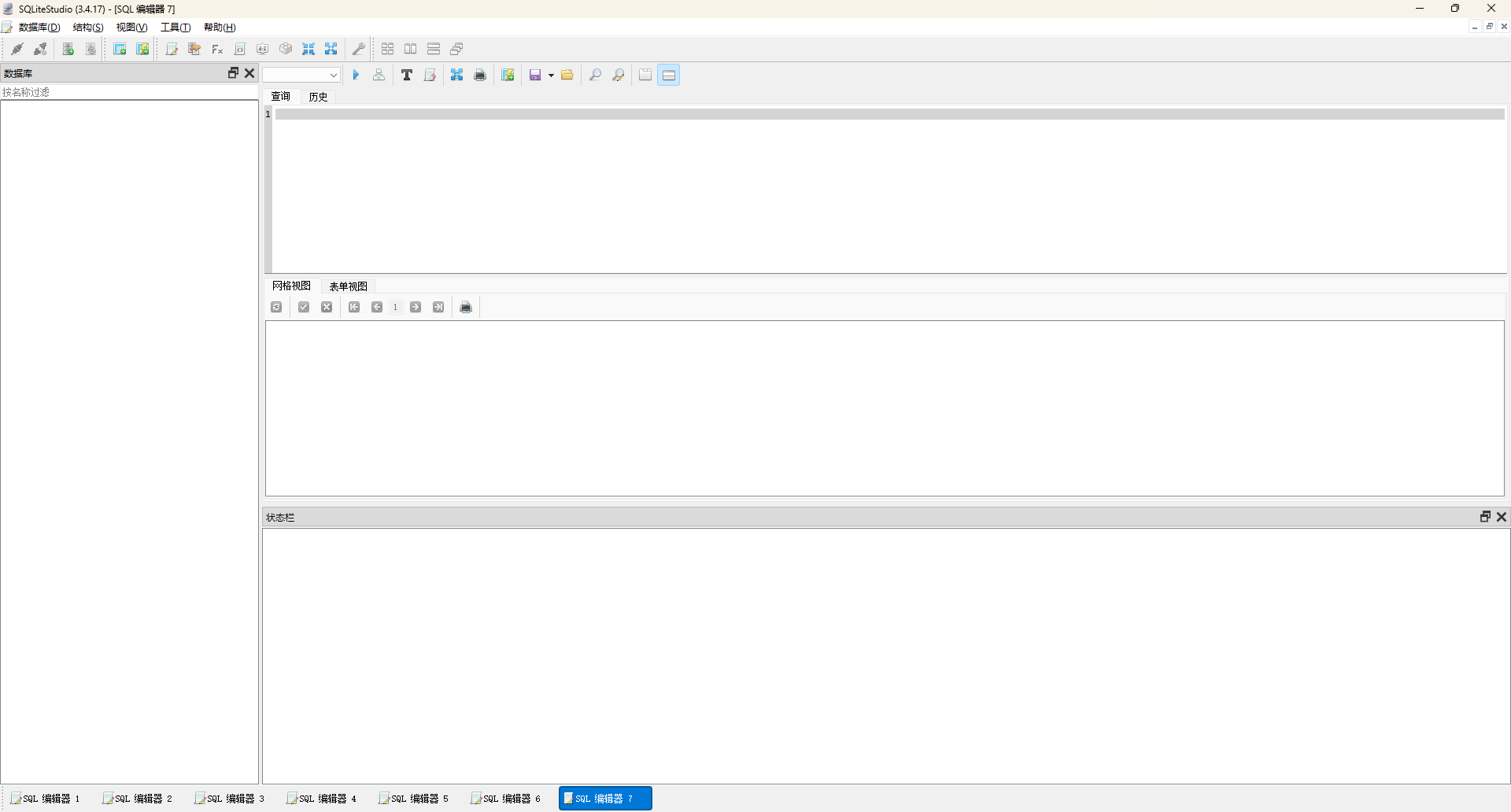The width and height of the screenshot is (1511, 812).
Task: Tile windows horizontally side by side
Action: click(x=411, y=49)
